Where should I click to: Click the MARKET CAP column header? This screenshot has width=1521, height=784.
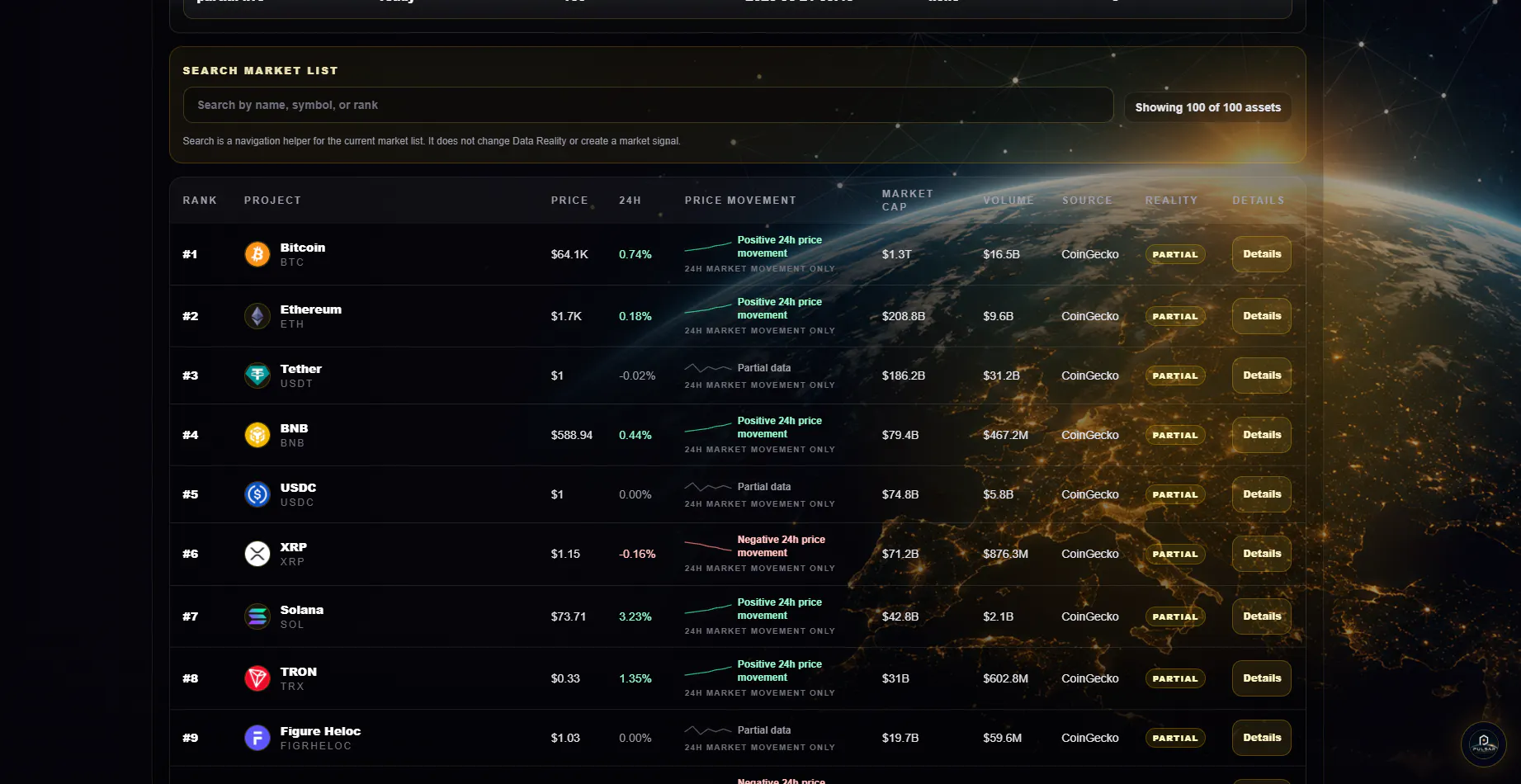tap(907, 201)
